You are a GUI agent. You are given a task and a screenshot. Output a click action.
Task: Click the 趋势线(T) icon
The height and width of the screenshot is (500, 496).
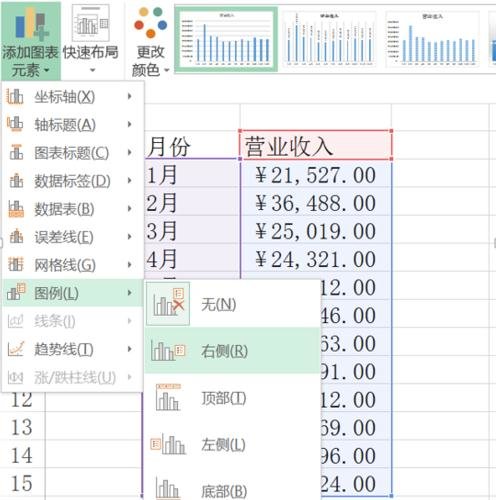point(16,349)
